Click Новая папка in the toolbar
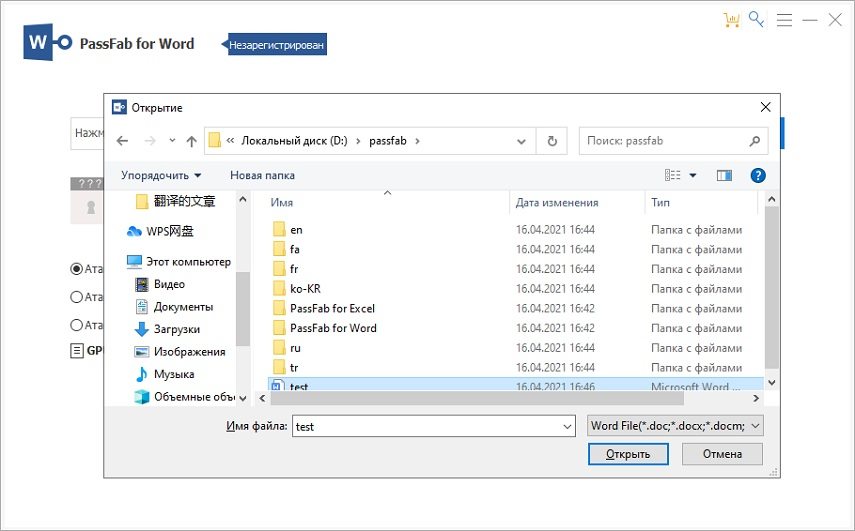855x531 pixels. 262,175
